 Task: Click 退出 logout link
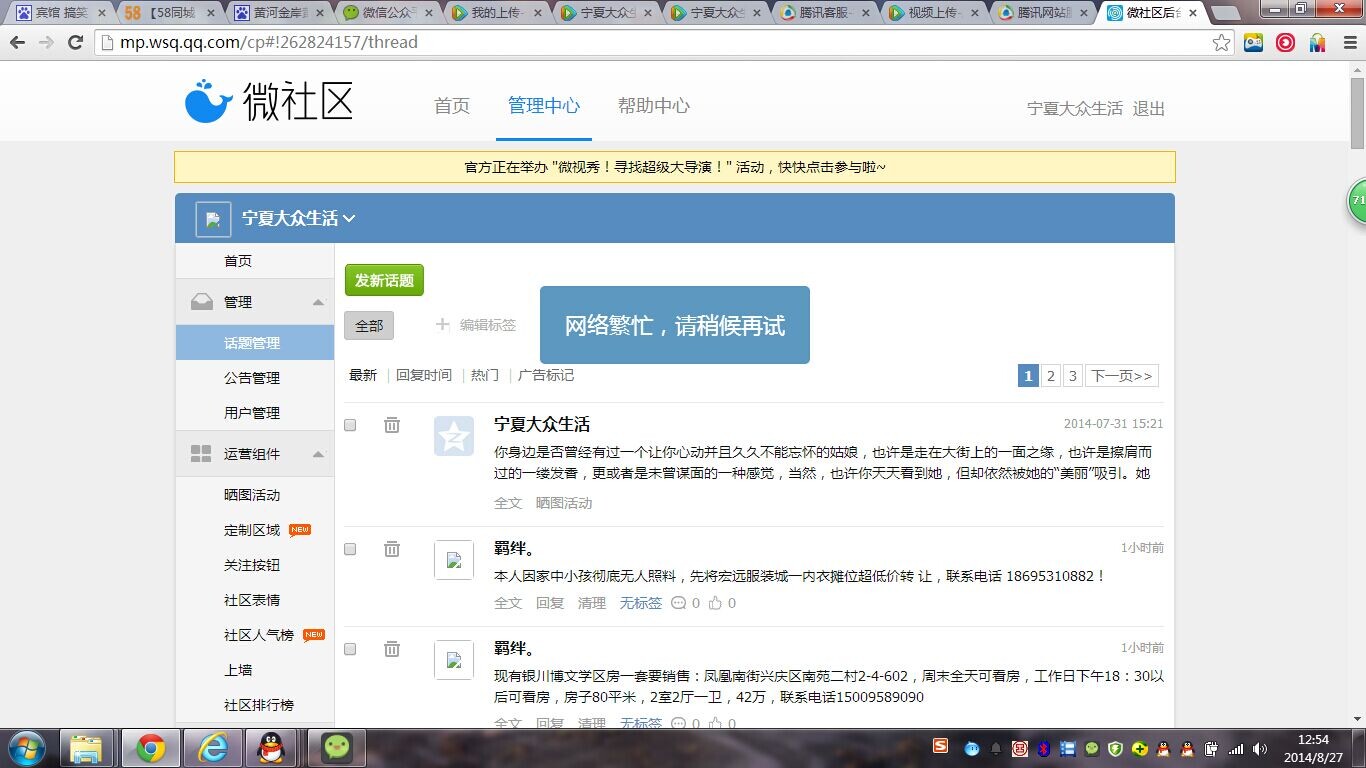click(1149, 108)
